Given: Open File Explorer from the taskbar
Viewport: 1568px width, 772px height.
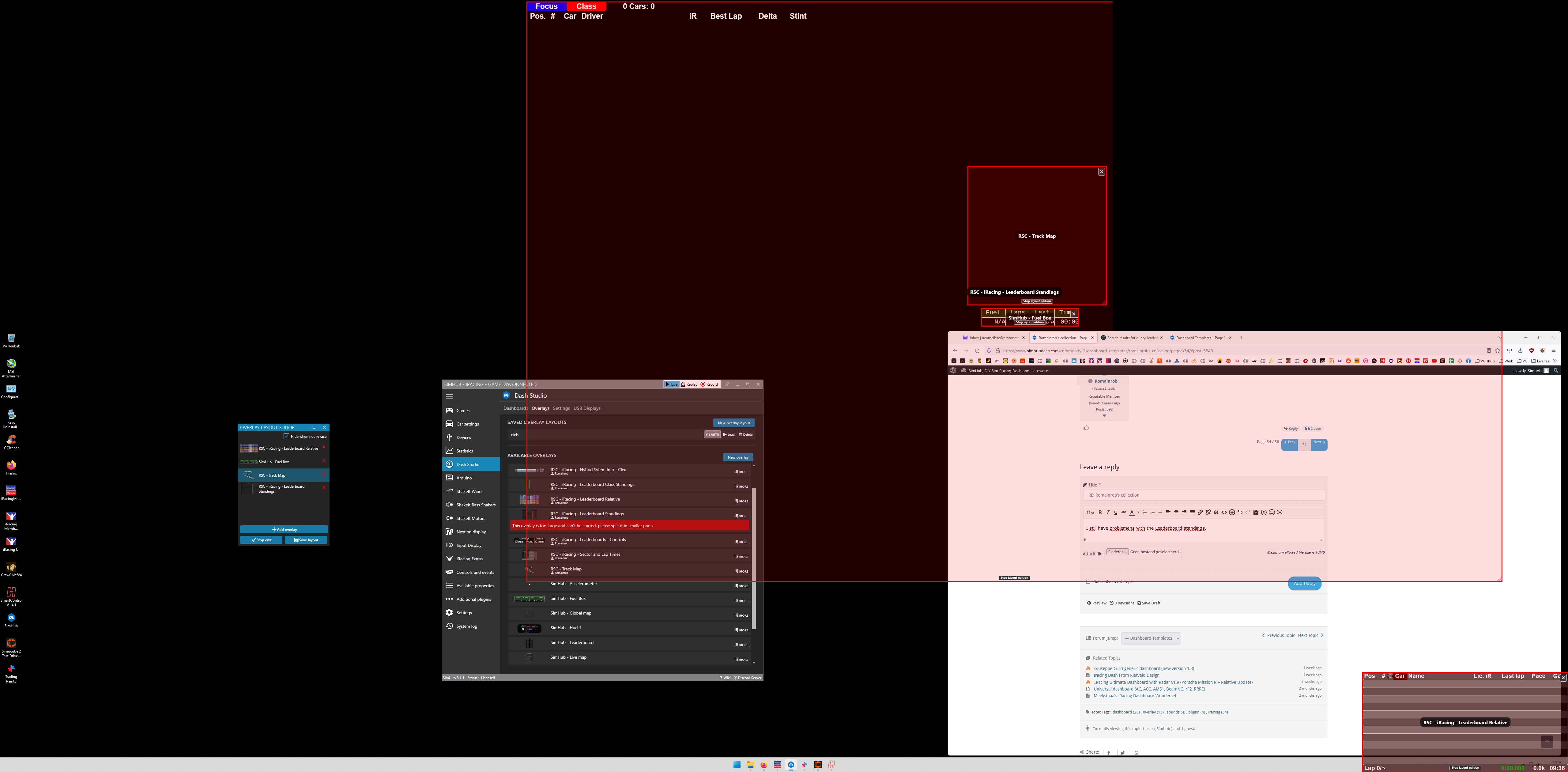Looking at the screenshot, I should (x=751, y=765).
